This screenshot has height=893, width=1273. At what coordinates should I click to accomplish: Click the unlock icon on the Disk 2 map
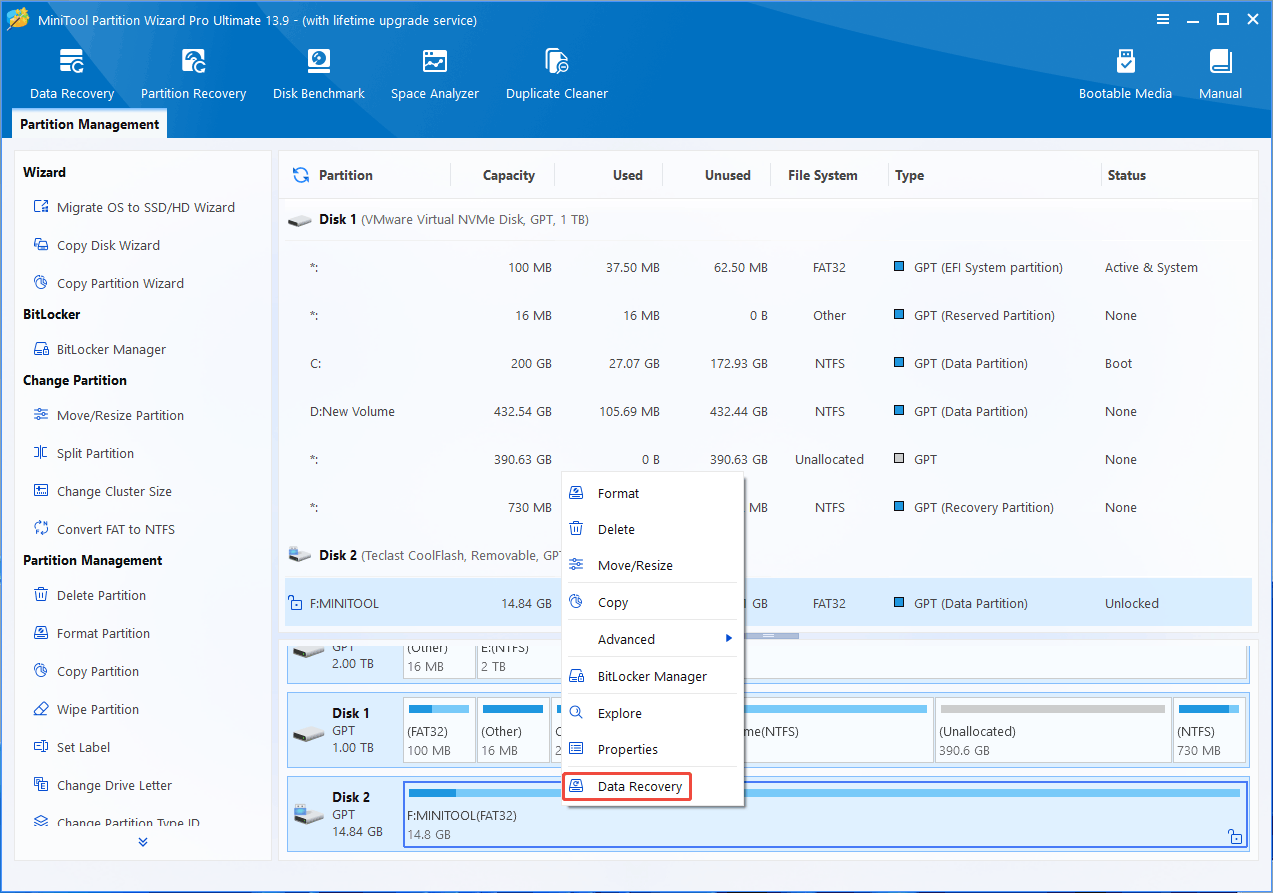[x=1235, y=836]
